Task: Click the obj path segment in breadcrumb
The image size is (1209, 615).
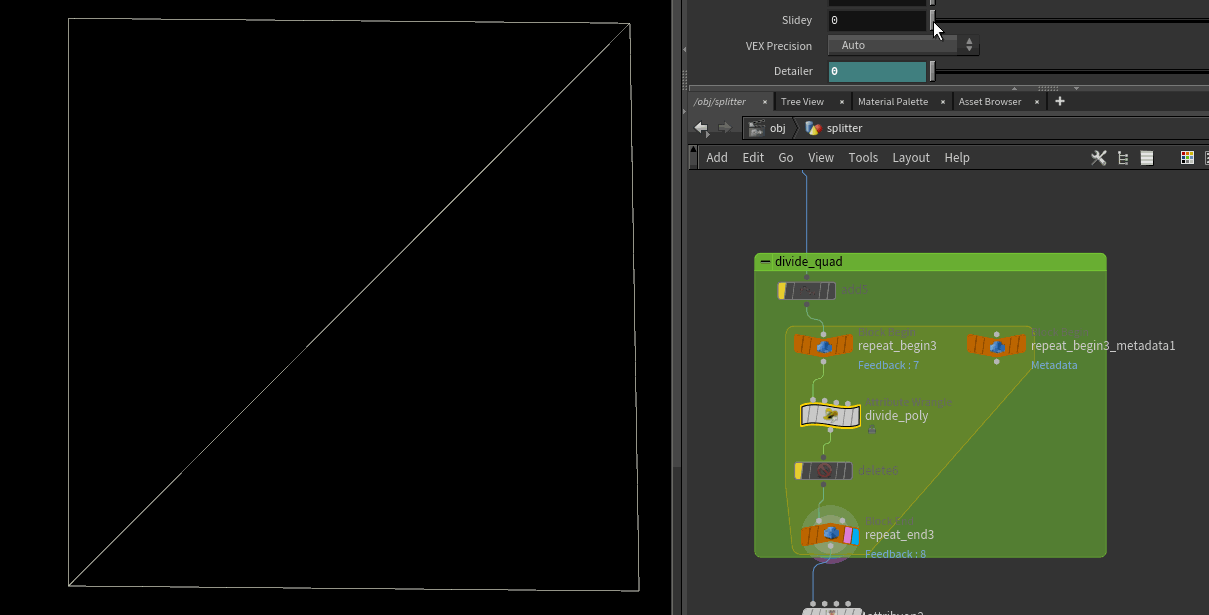Action: click(777, 128)
